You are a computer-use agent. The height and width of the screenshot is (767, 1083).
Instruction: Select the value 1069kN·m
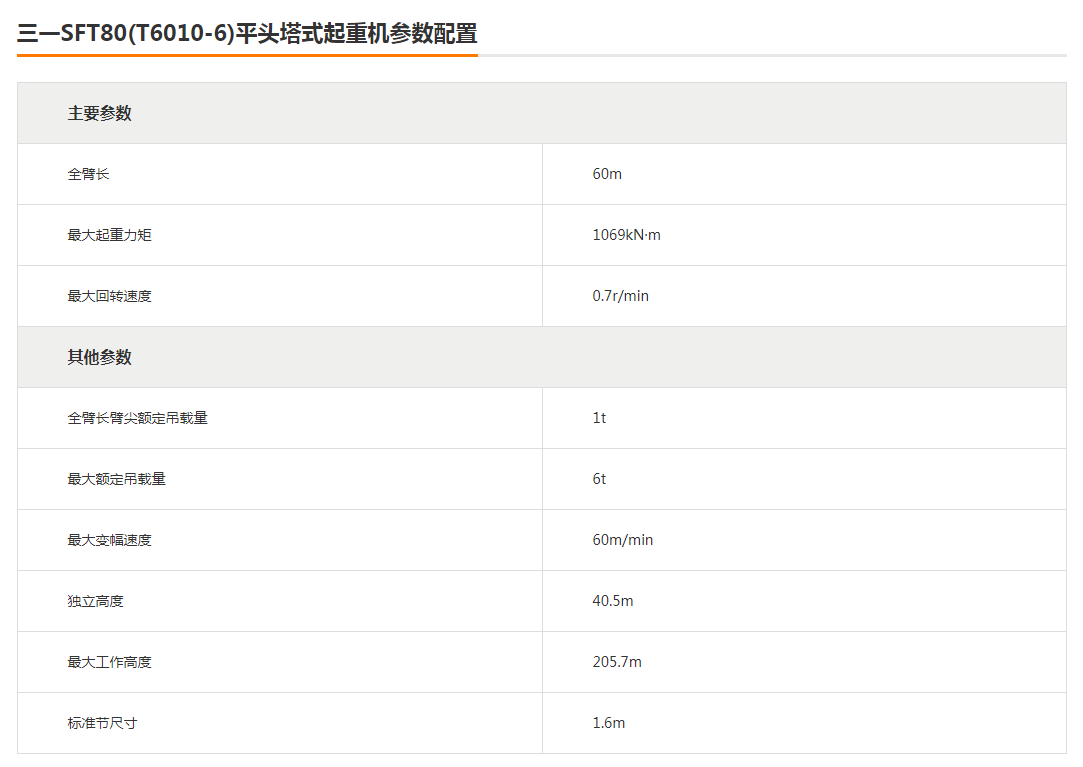[x=626, y=235]
